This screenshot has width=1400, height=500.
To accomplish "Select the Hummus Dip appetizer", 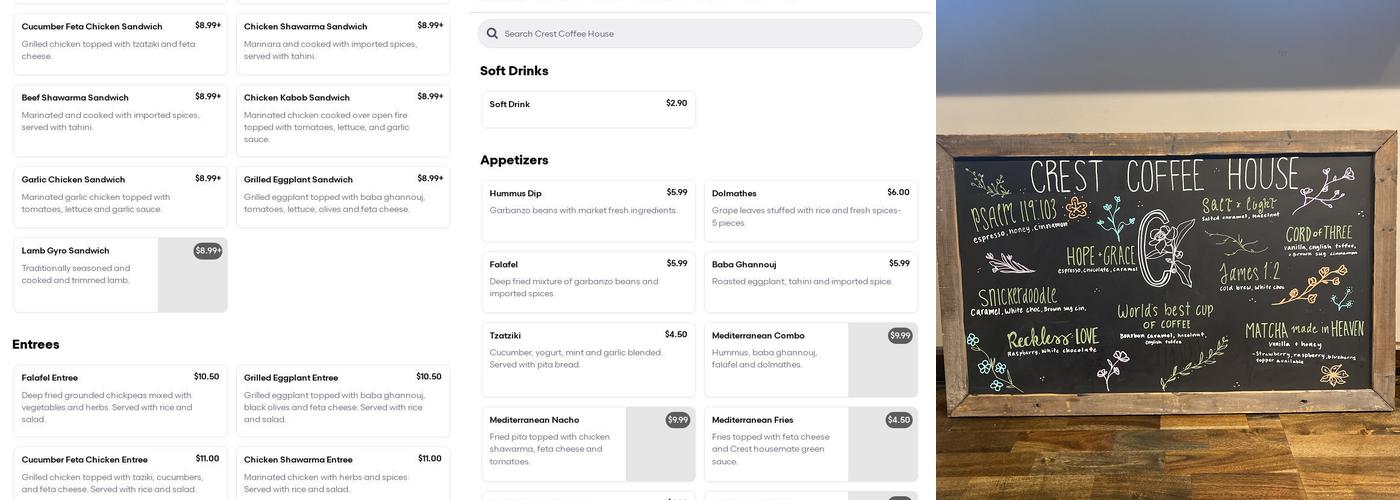I will [x=588, y=210].
